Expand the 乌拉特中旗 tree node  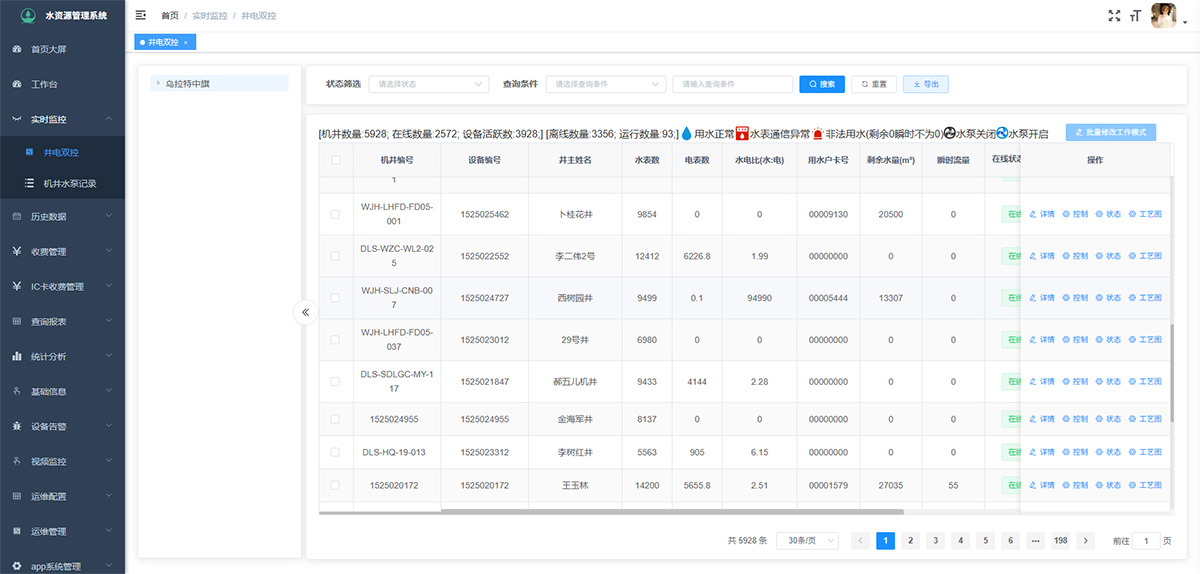(x=158, y=84)
